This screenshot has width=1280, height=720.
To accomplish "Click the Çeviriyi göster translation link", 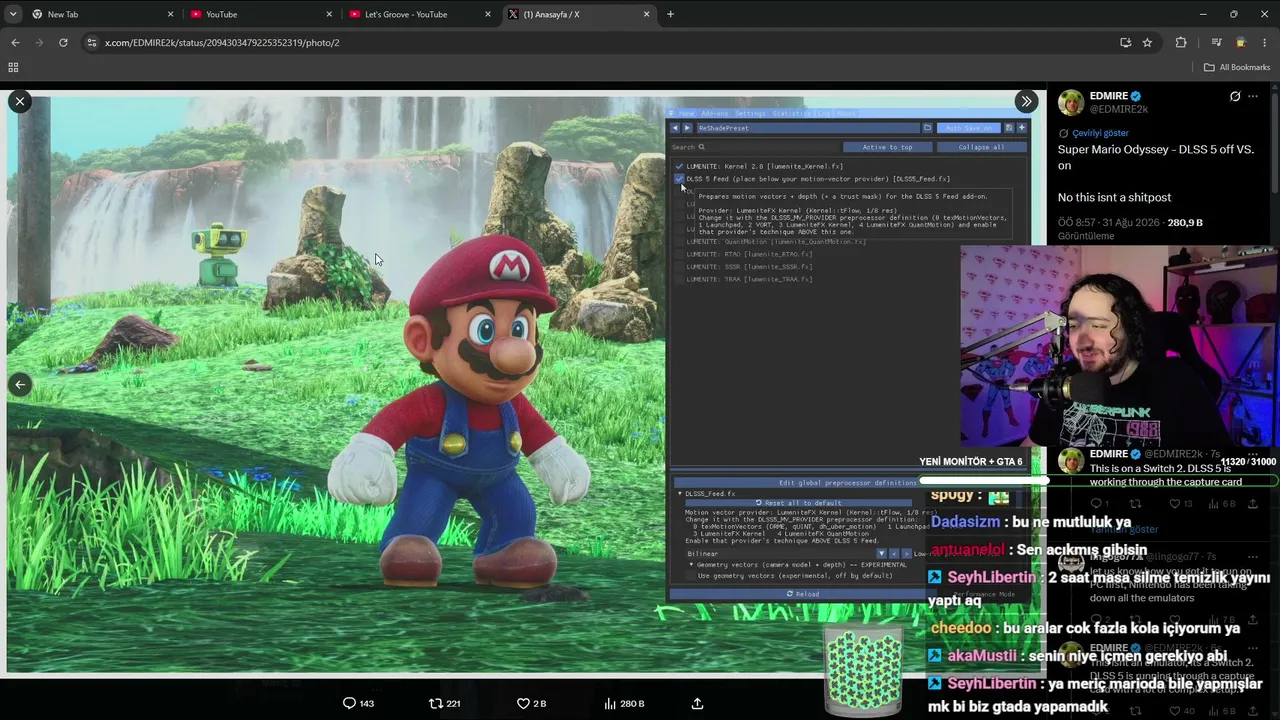I will [x=1100, y=133].
